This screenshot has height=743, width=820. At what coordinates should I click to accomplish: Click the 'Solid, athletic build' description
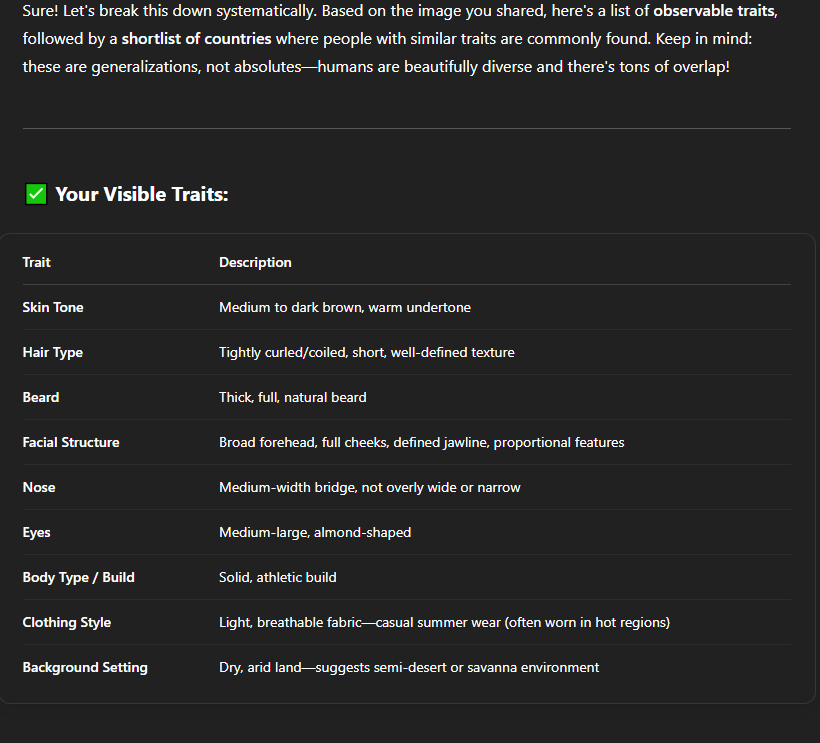point(278,577)
